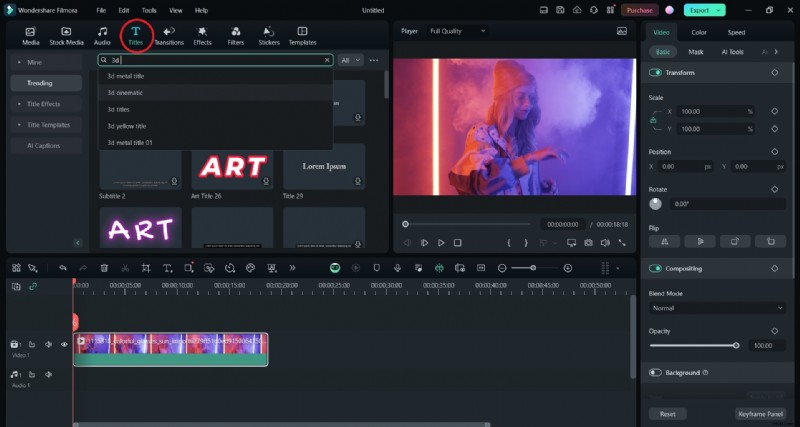
Task: Toggle the Transform switch off
Action: (x=656, y=72)
